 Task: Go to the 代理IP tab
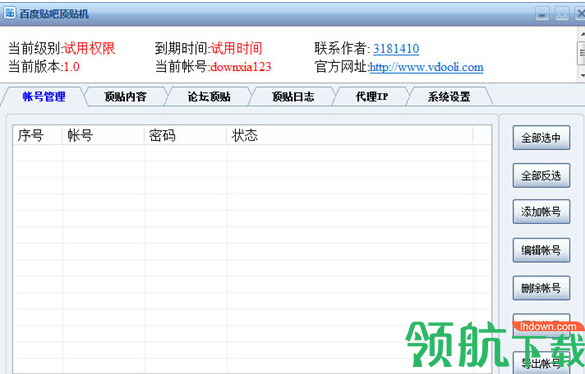pyautogui.click(x=372, y=97)
